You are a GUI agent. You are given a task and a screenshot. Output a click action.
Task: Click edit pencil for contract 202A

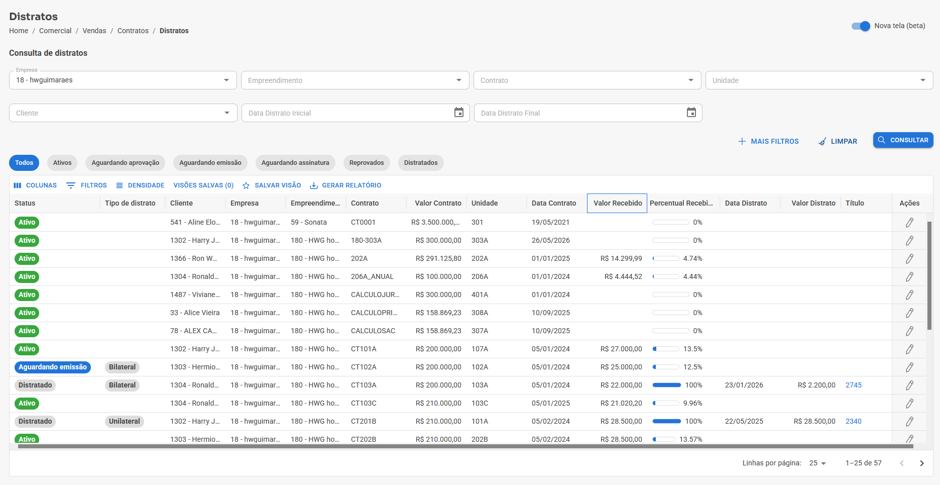(x=909, y=259)
